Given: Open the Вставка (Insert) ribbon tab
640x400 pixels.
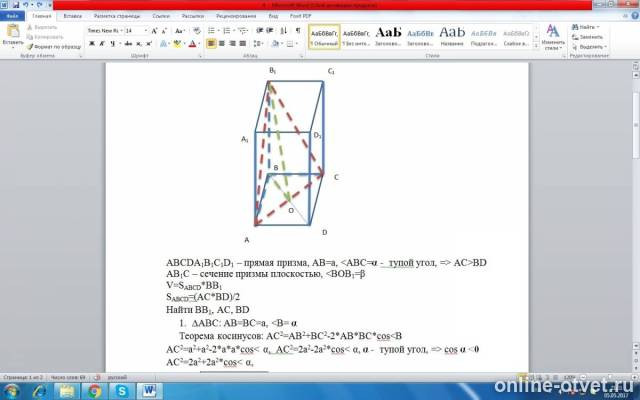Looking at the screenshot, I should [x=73, y=16].
